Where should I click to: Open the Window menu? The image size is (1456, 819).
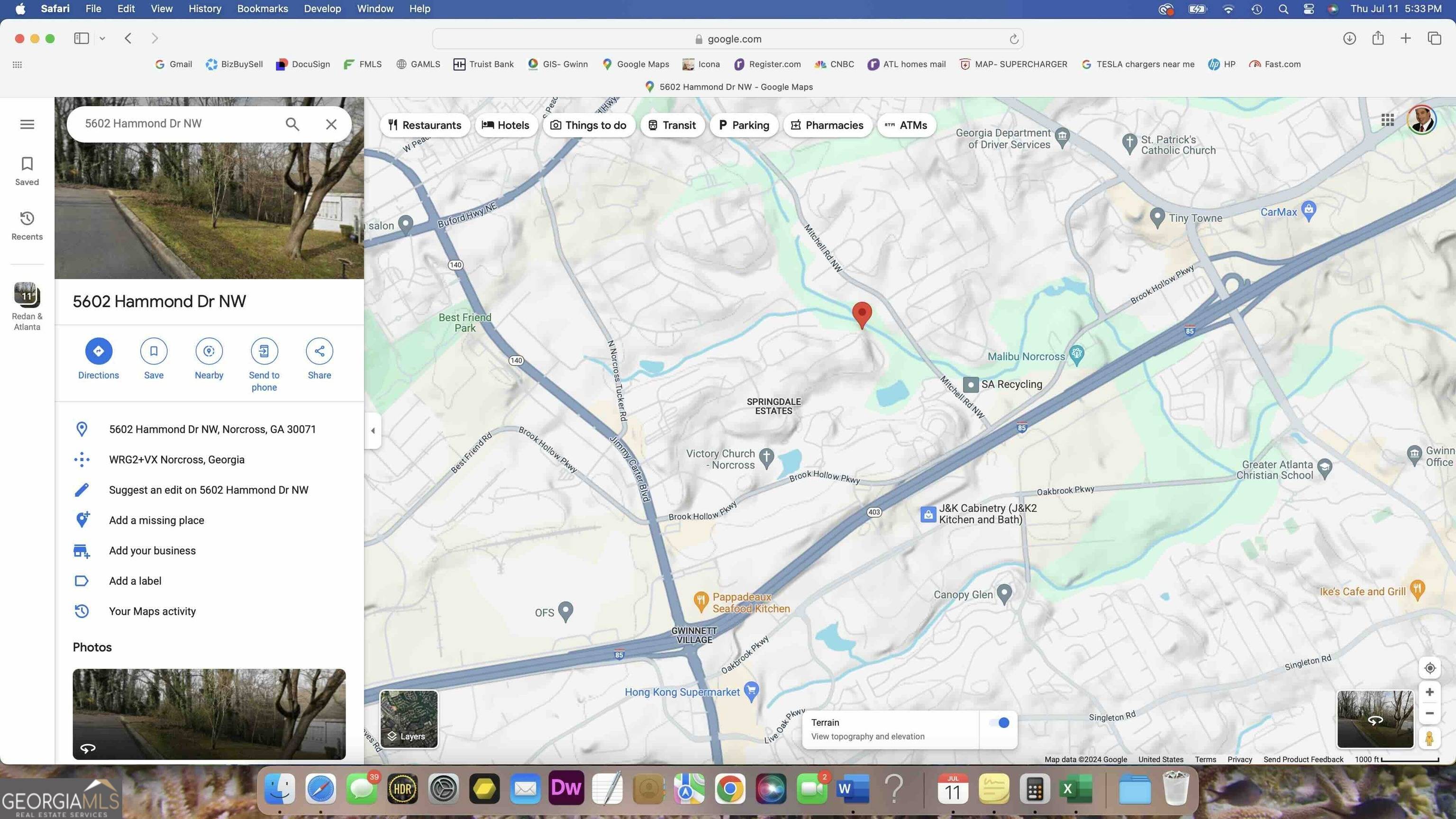click(375, 9)
